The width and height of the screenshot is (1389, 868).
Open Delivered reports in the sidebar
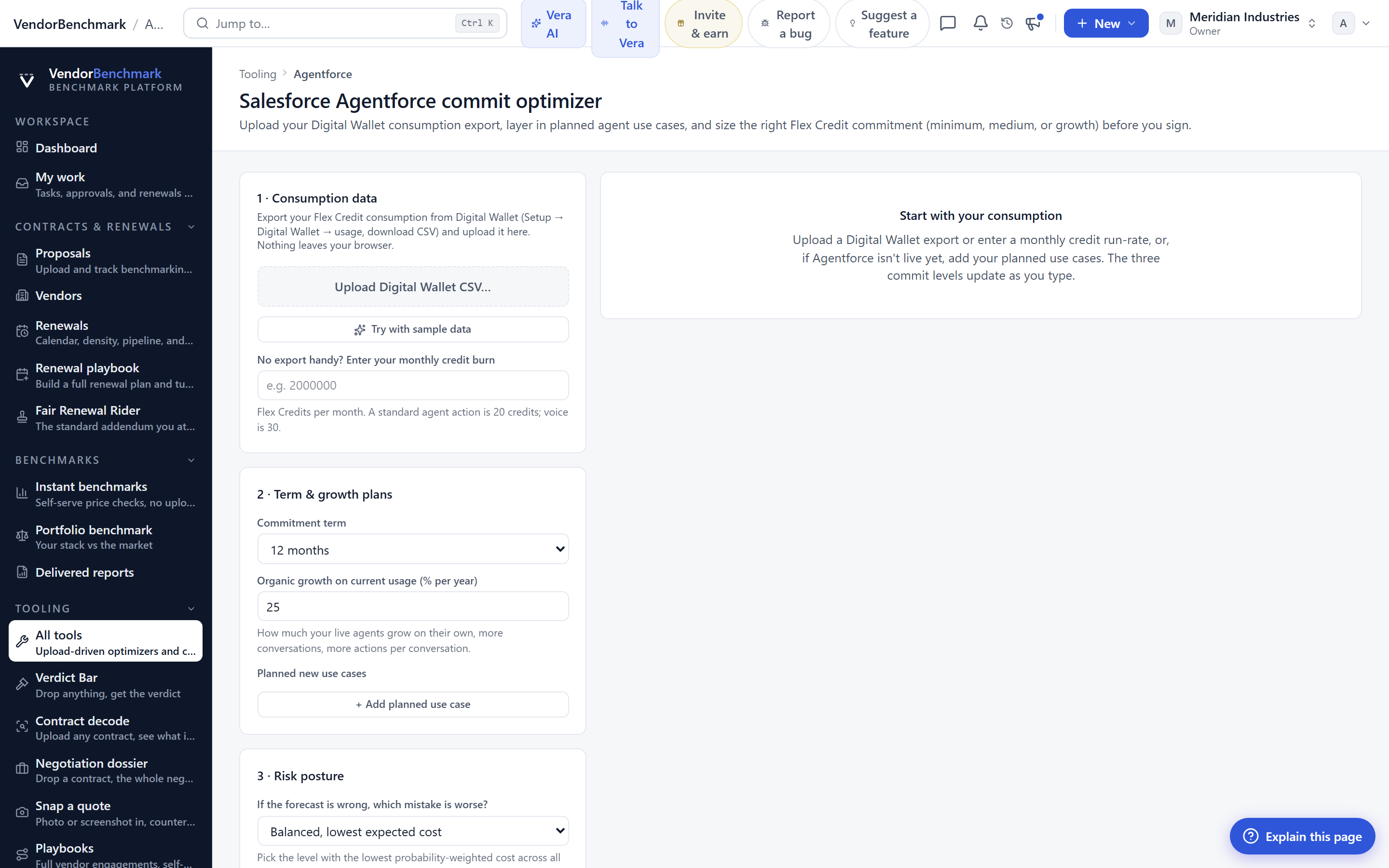pos(106,572)
